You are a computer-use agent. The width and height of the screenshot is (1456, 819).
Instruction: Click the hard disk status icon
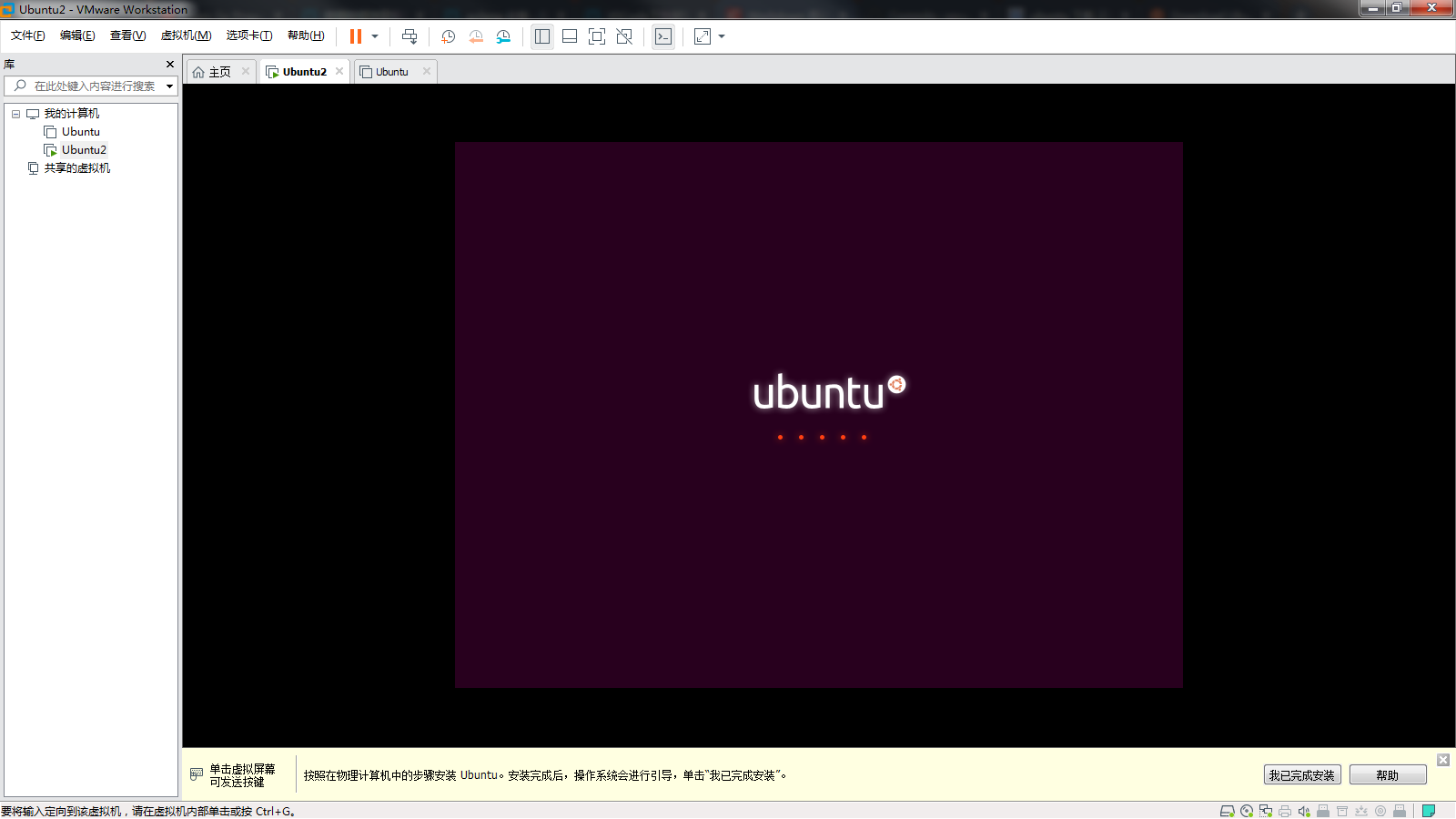coord(1228,811)
